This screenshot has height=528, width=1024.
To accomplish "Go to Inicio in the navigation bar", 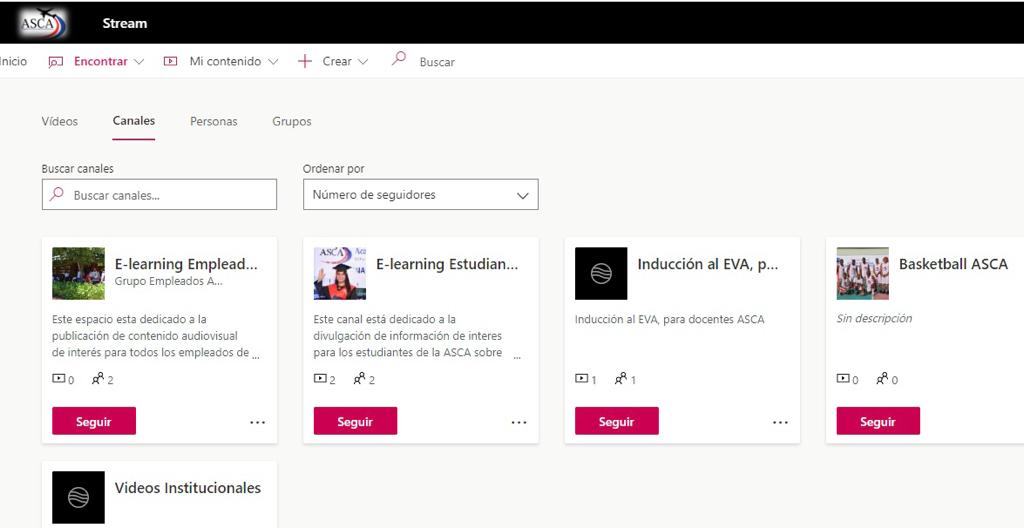I will point(13,61).
